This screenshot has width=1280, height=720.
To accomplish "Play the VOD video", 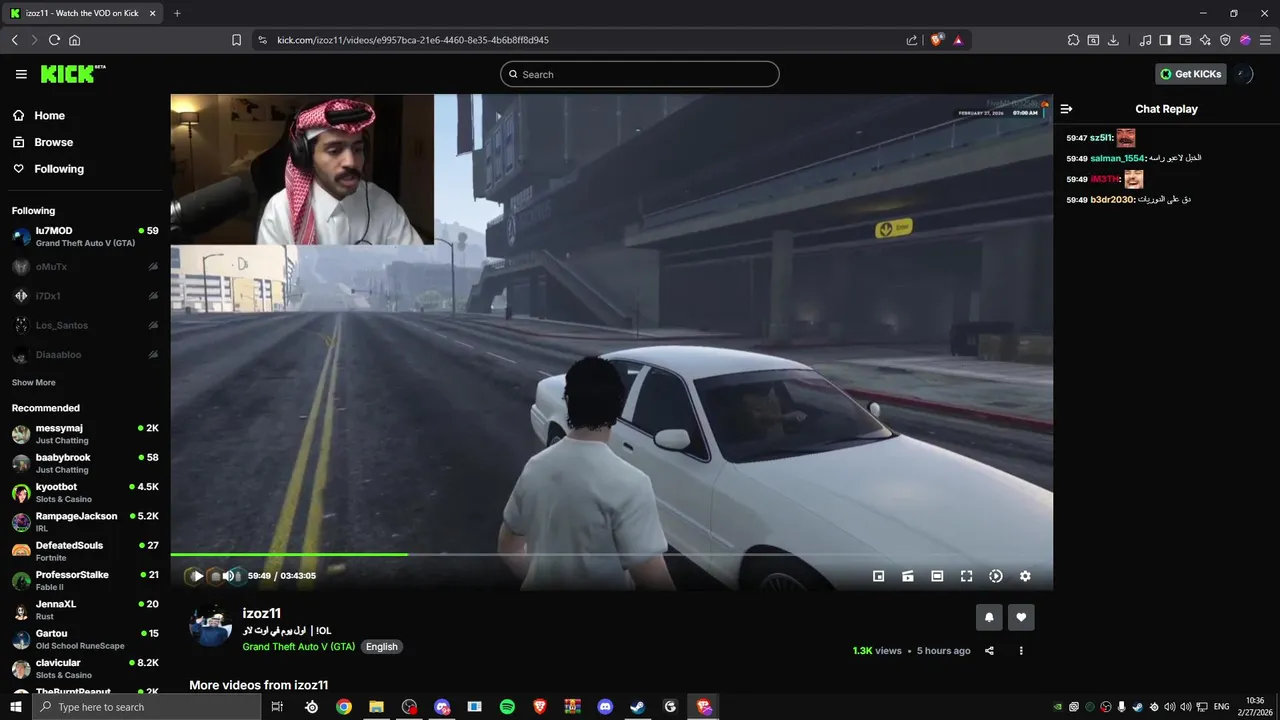I will (x=197, y=576).
